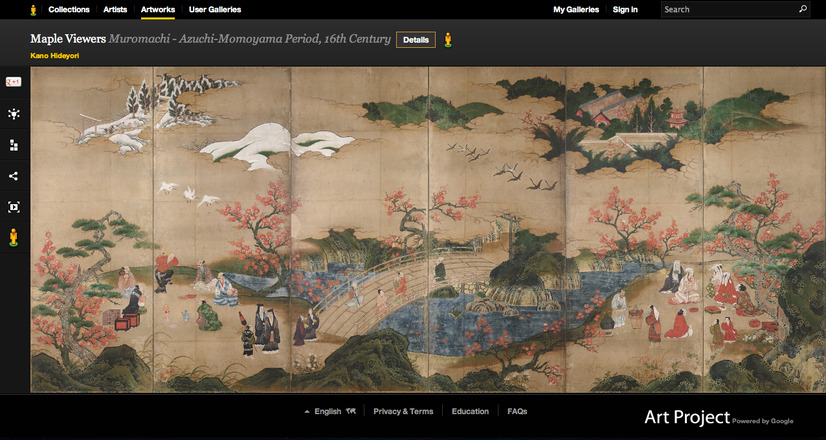Click the language translate icon
Image resolution: width=826 pixels, height=440 pixels.
pos(351,411)
